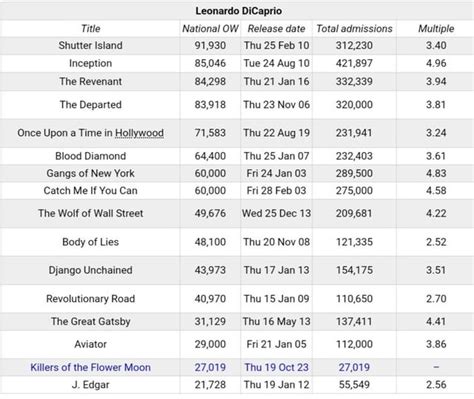Select the Shutter Island title cell
Image resolution: width=474 pixels, height=399 pixels.
(x=90, y=45)
